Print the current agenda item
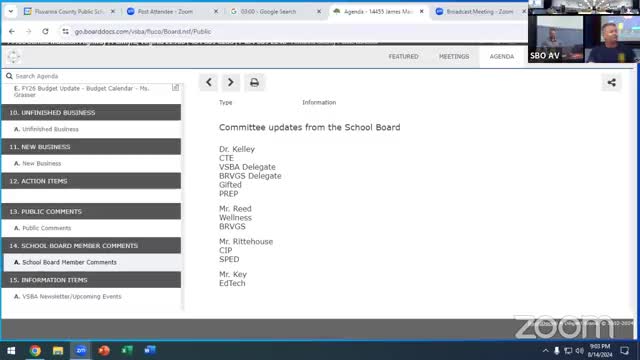 pyautogui.click(x=254, y=82)
